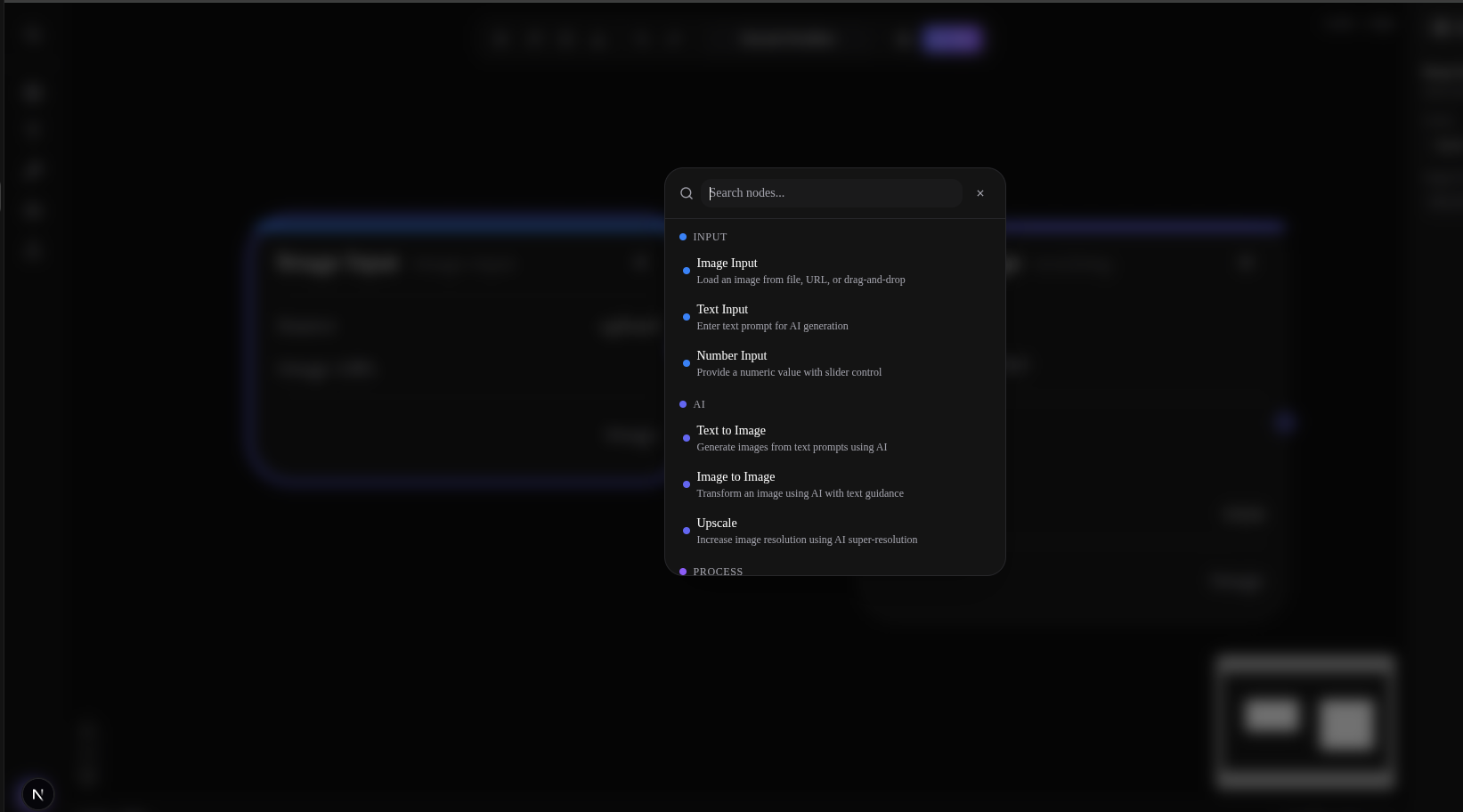Click the purple connection handle on right node
This screenshot has height=812, width=1463.
1283,423
